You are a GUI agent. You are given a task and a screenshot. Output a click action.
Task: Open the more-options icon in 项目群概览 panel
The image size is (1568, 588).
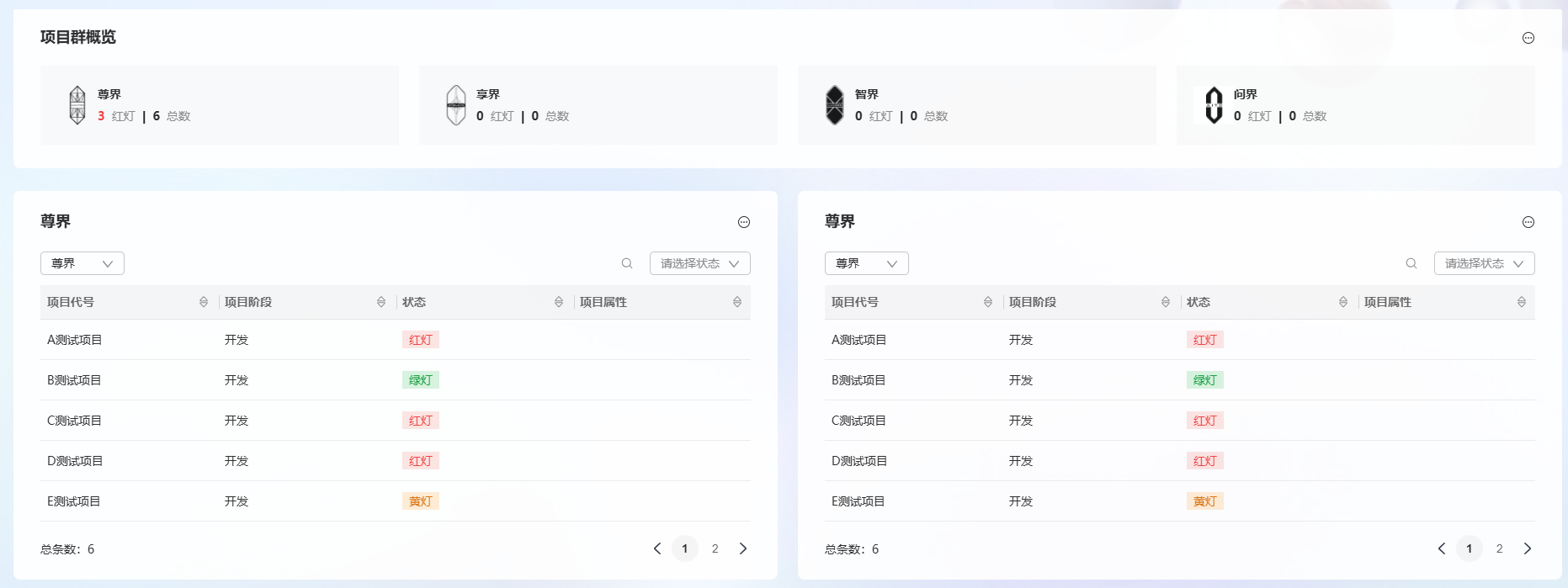pyautogui.click(x=1528, y=38)
